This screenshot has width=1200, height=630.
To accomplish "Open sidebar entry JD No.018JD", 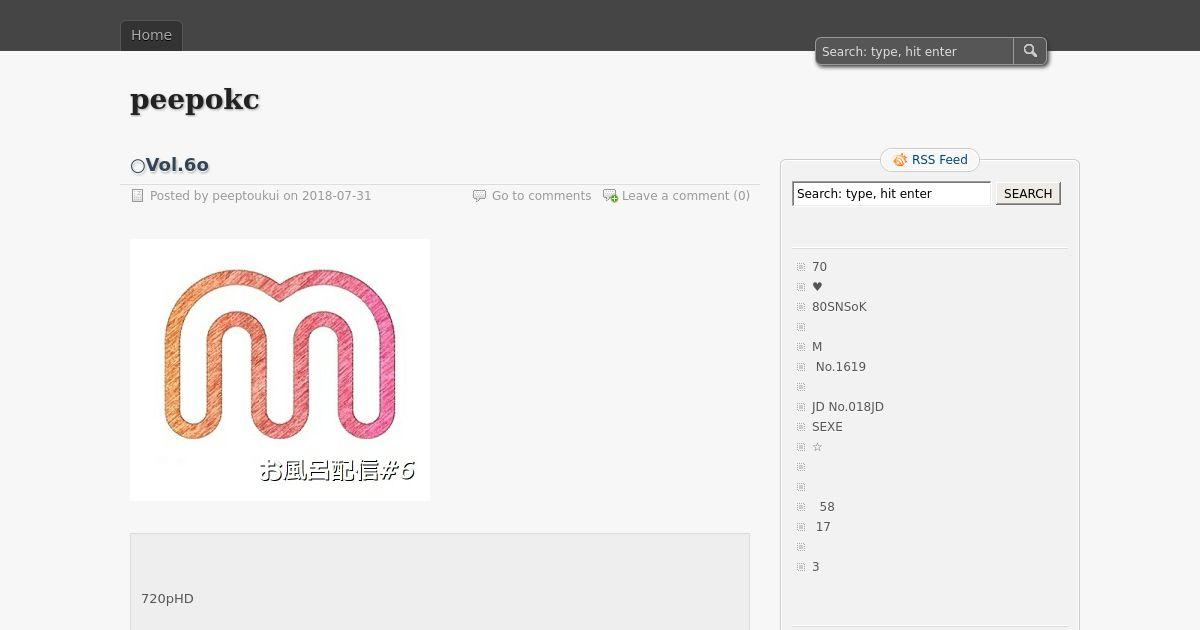I will point(848,407).
